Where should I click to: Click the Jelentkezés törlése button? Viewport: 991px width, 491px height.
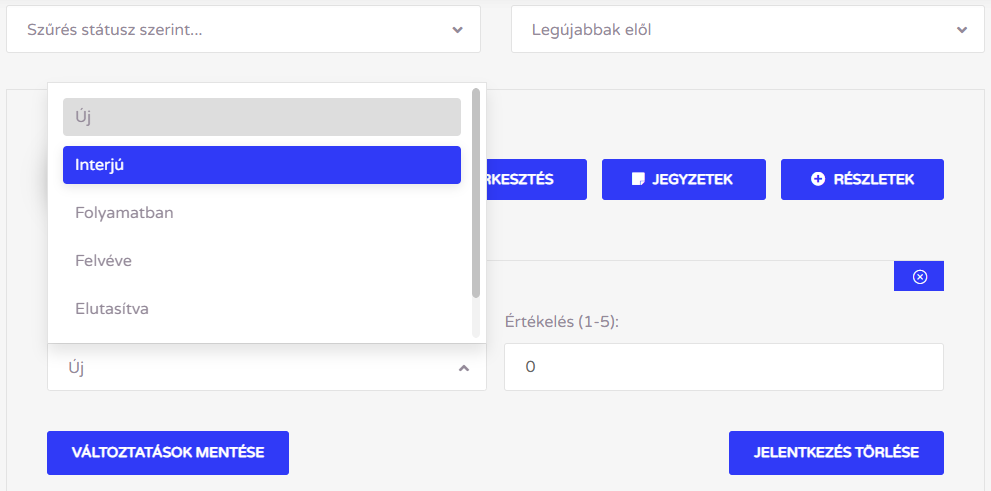click(836, 452)
